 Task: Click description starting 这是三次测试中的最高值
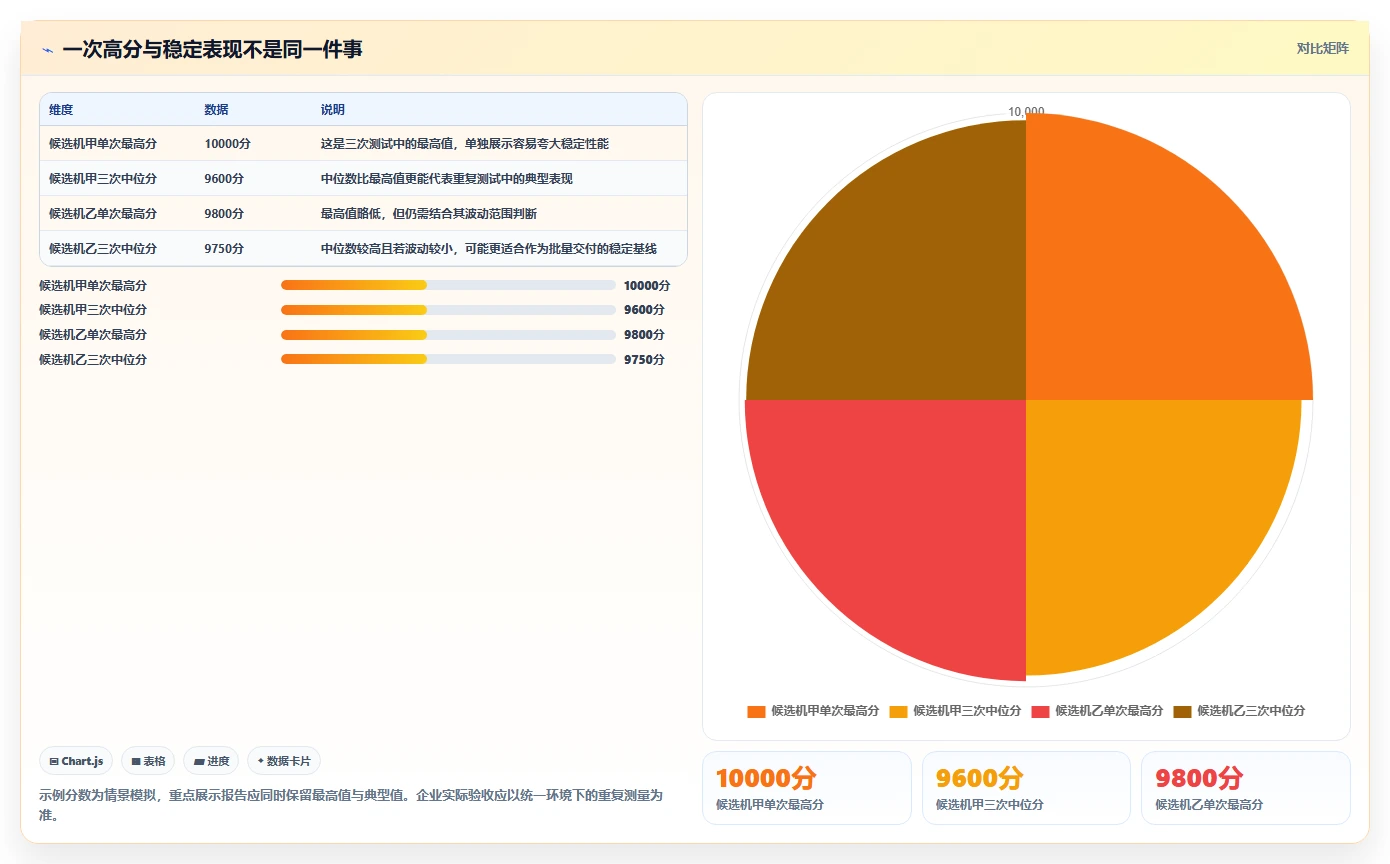464,144
